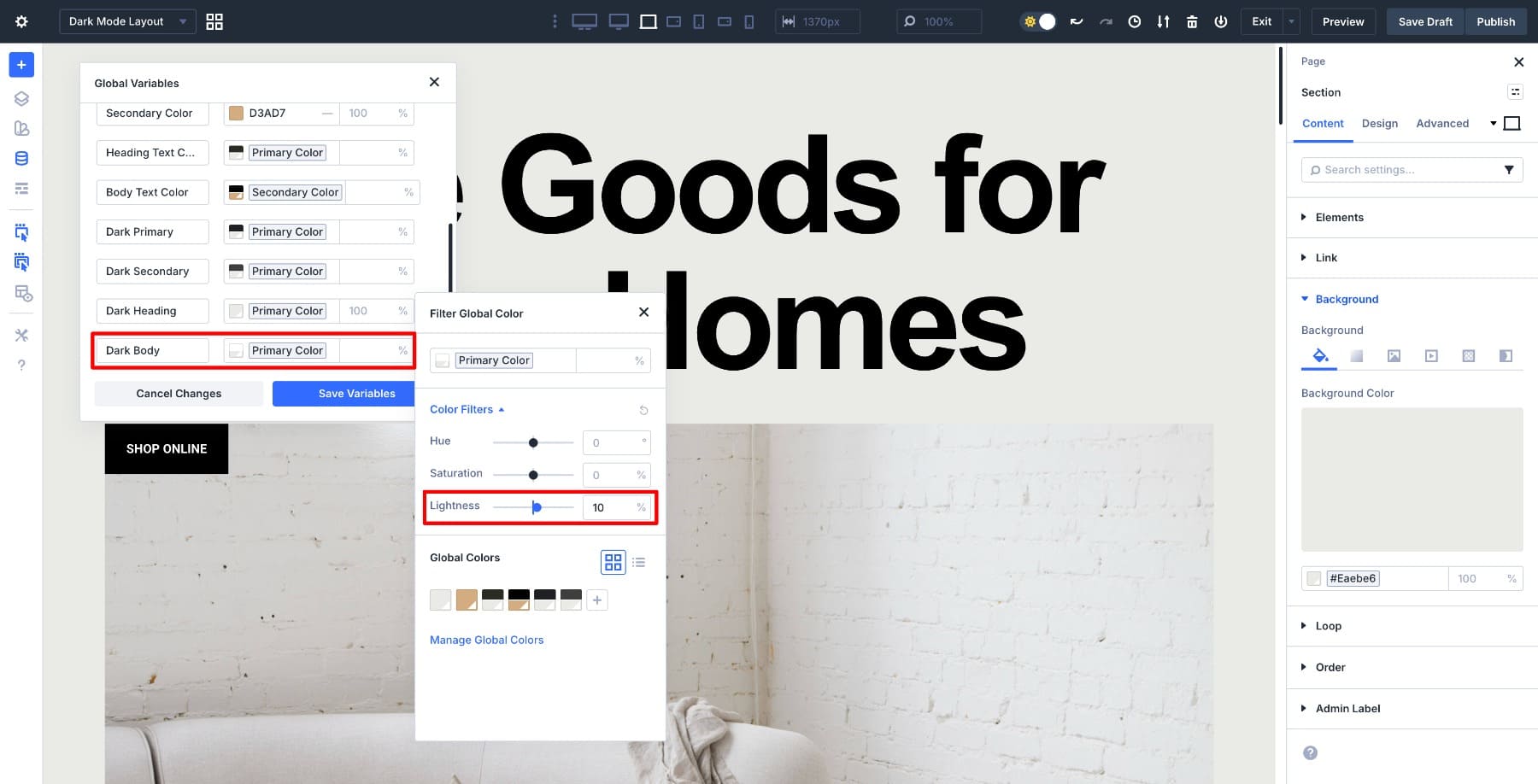This screenshot has width=1538, height=784.
Task: Expand the Loop section
Action: (x=1328, y=626)
